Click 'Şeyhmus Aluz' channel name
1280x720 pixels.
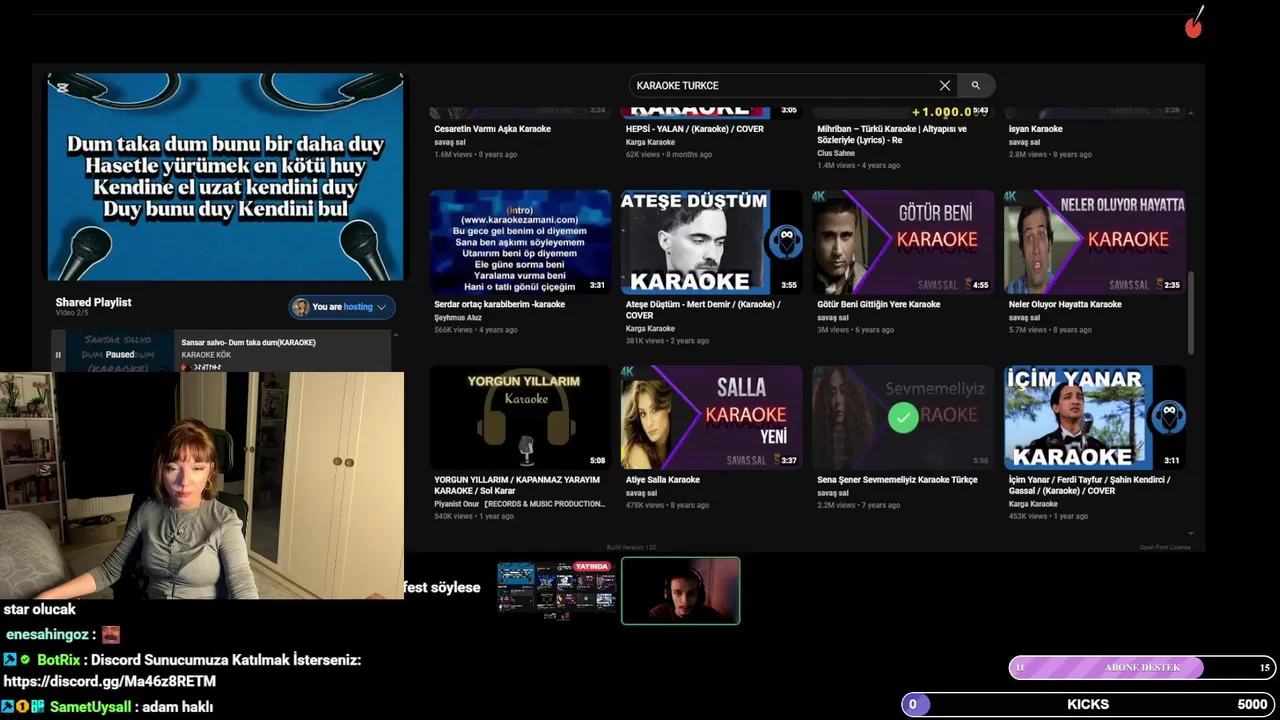(x=458, y=317)
